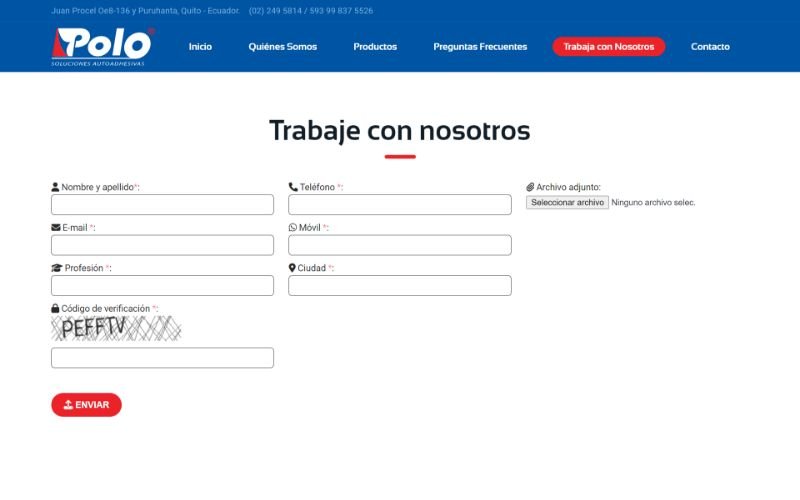800x500 pixels.
Task: Click the graduation cap icon beside Profesión
Action: coord(56,268)
